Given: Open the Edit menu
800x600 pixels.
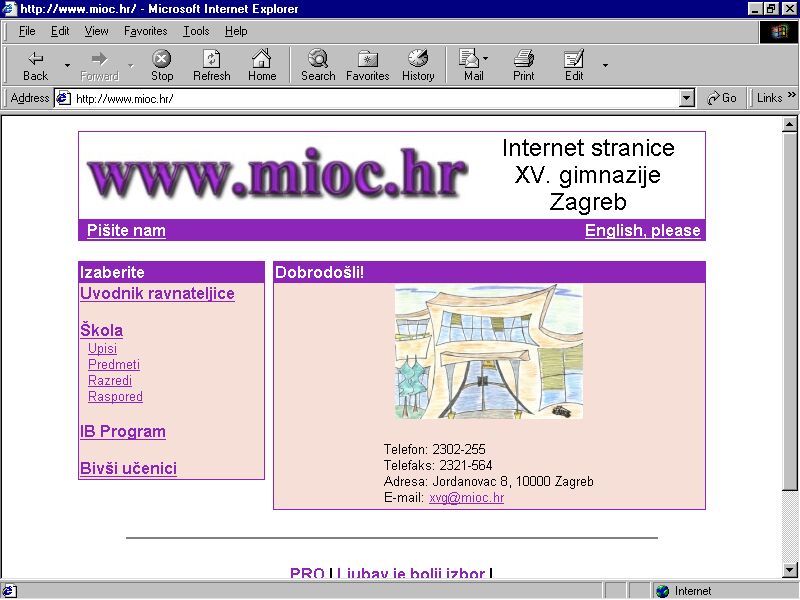Looking at the screenshot, I should tap(60, 31).
